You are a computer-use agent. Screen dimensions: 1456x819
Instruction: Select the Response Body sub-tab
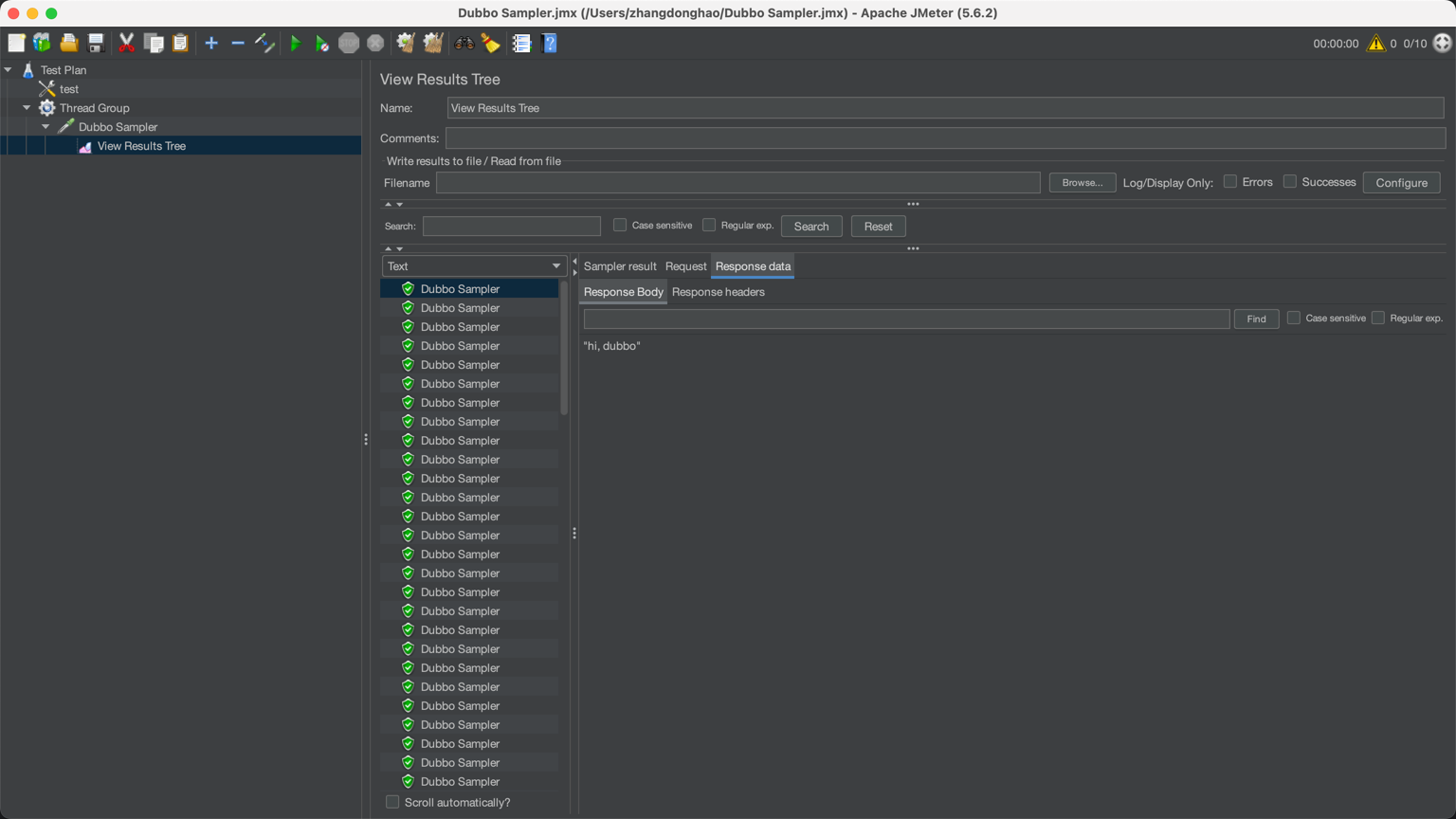pyautogui.click(x=623, y=292)
